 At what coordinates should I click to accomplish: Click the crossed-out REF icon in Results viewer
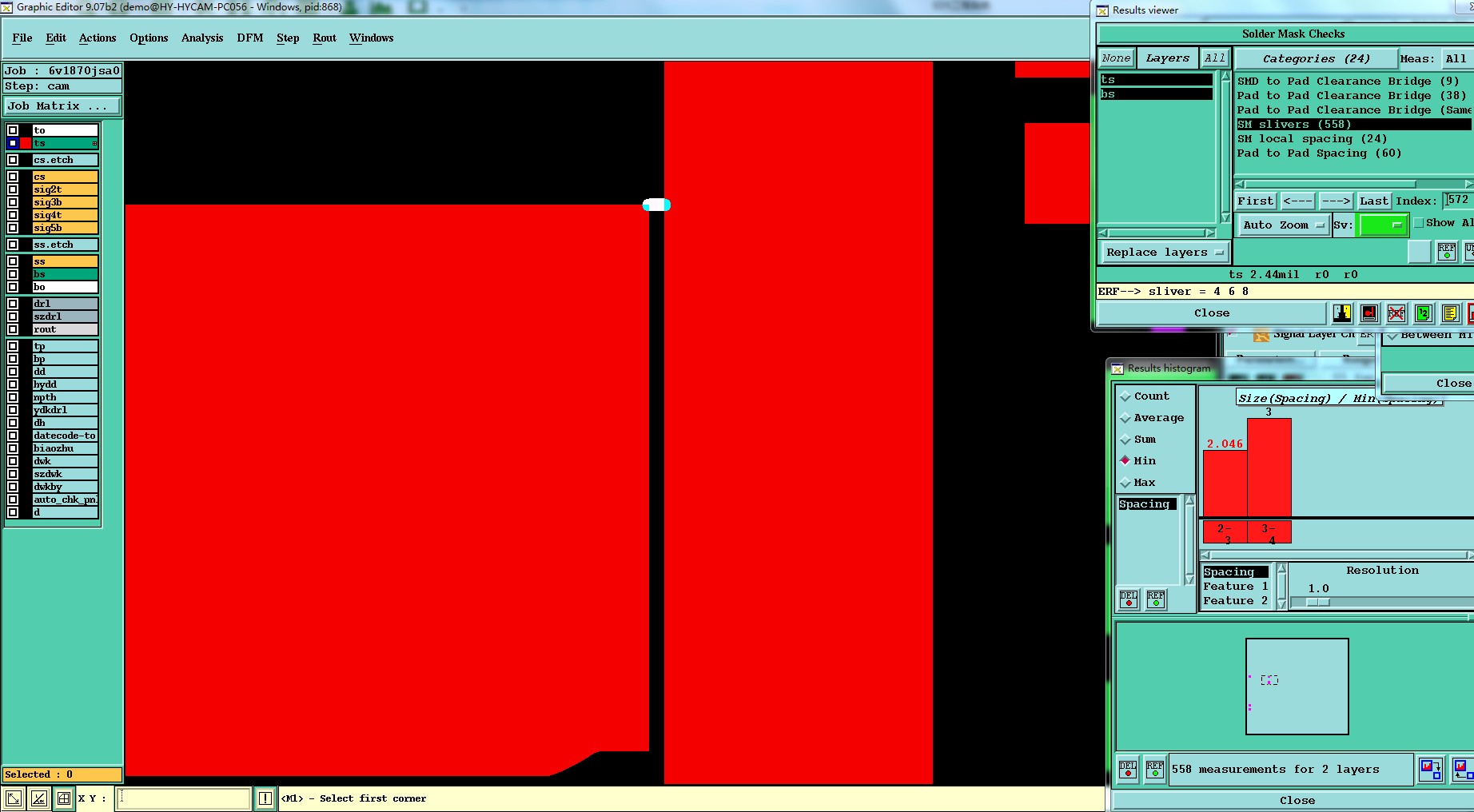(x=1396, y=313)
